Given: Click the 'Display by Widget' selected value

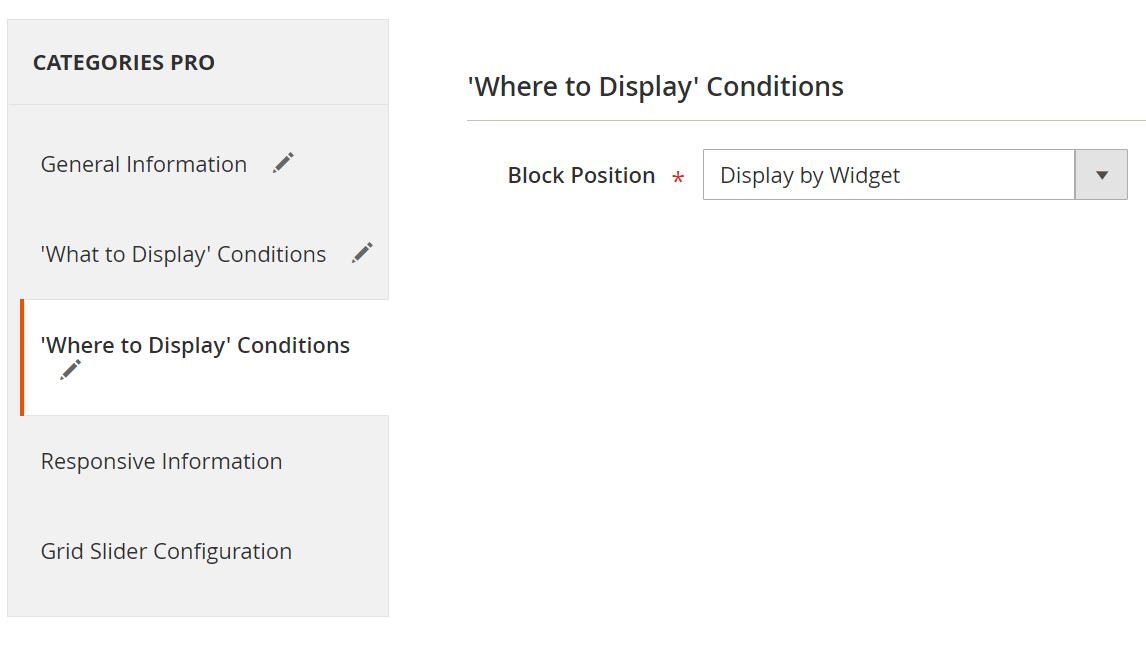Looking at the screenshot, I should [x=810, y=176].
